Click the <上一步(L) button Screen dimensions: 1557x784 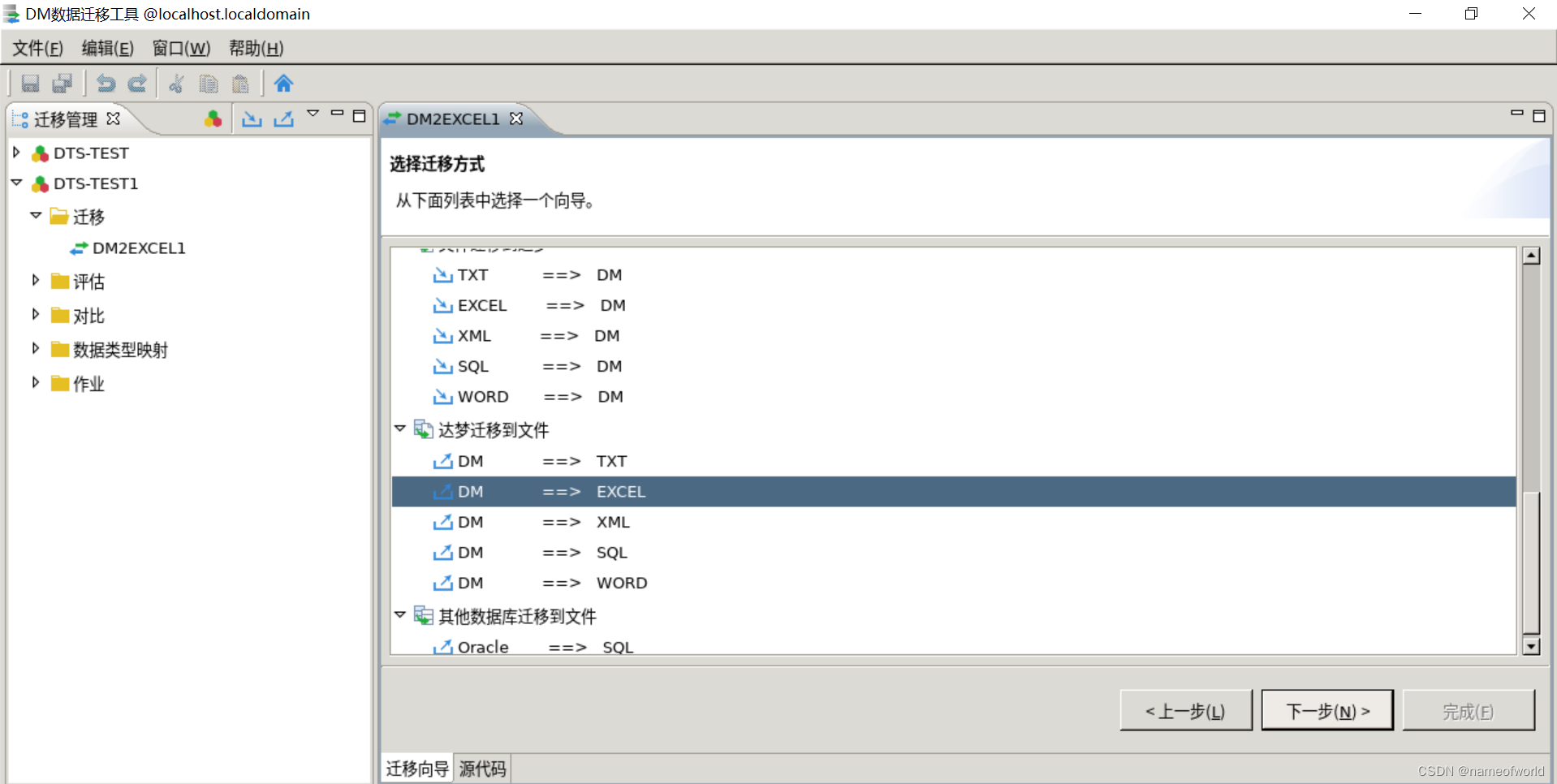point(1186,711)
